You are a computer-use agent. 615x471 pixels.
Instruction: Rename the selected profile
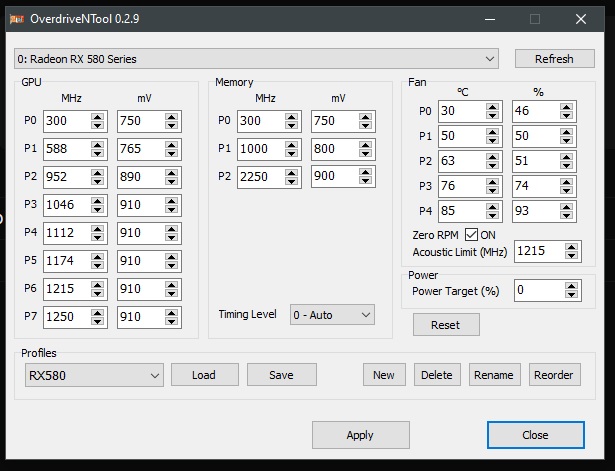(x=494, y=375)
